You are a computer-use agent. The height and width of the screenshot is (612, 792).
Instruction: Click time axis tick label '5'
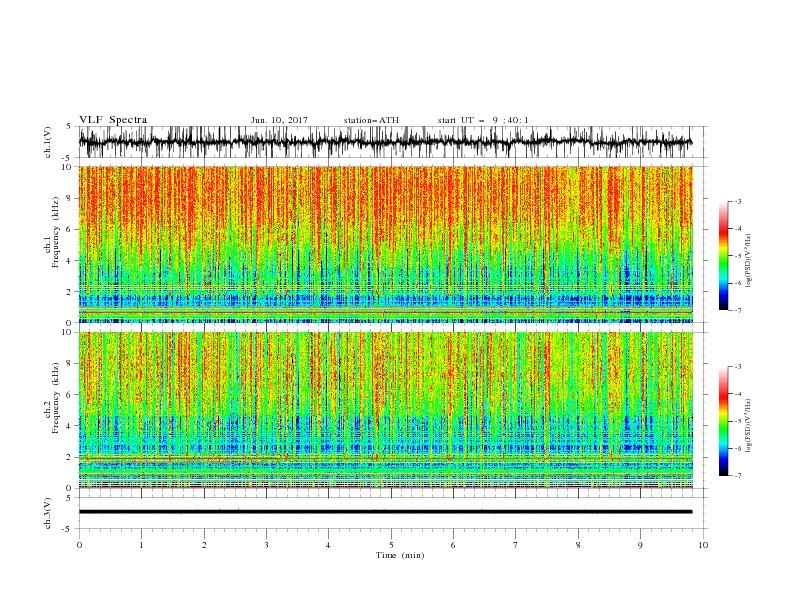(391, 545)
